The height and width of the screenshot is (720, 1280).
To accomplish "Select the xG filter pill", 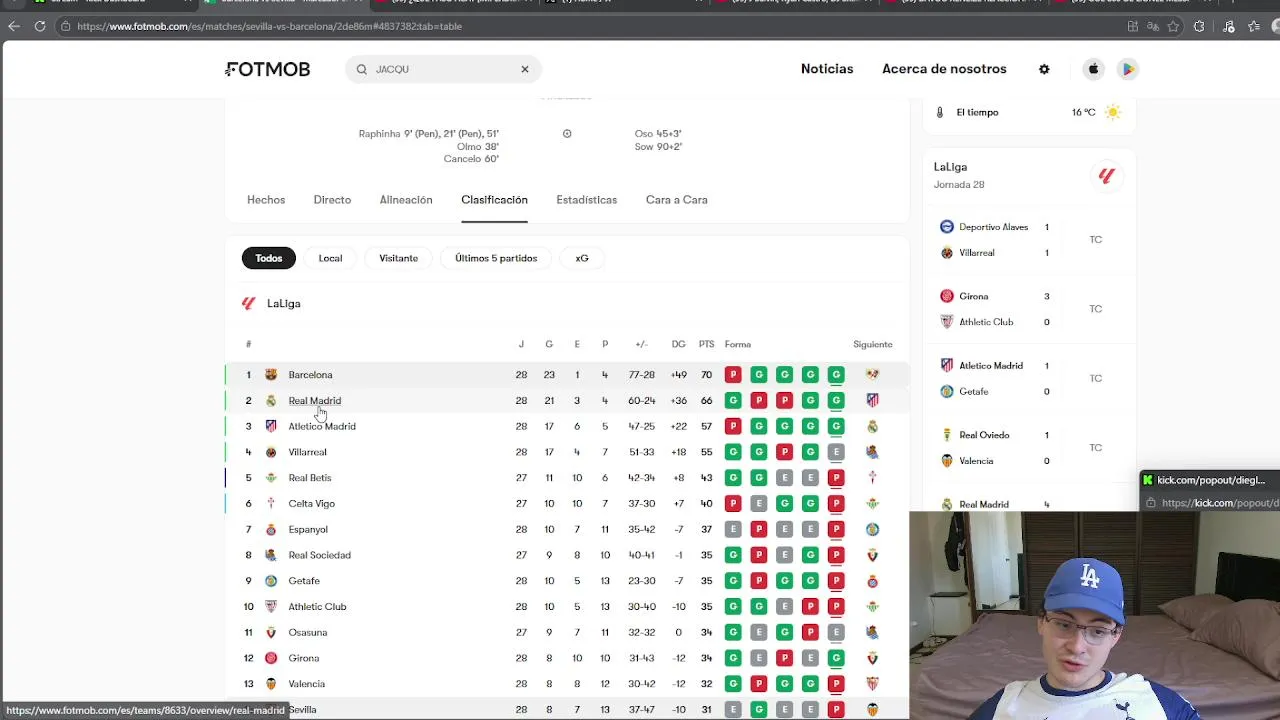I will click(x=582, y=258).
